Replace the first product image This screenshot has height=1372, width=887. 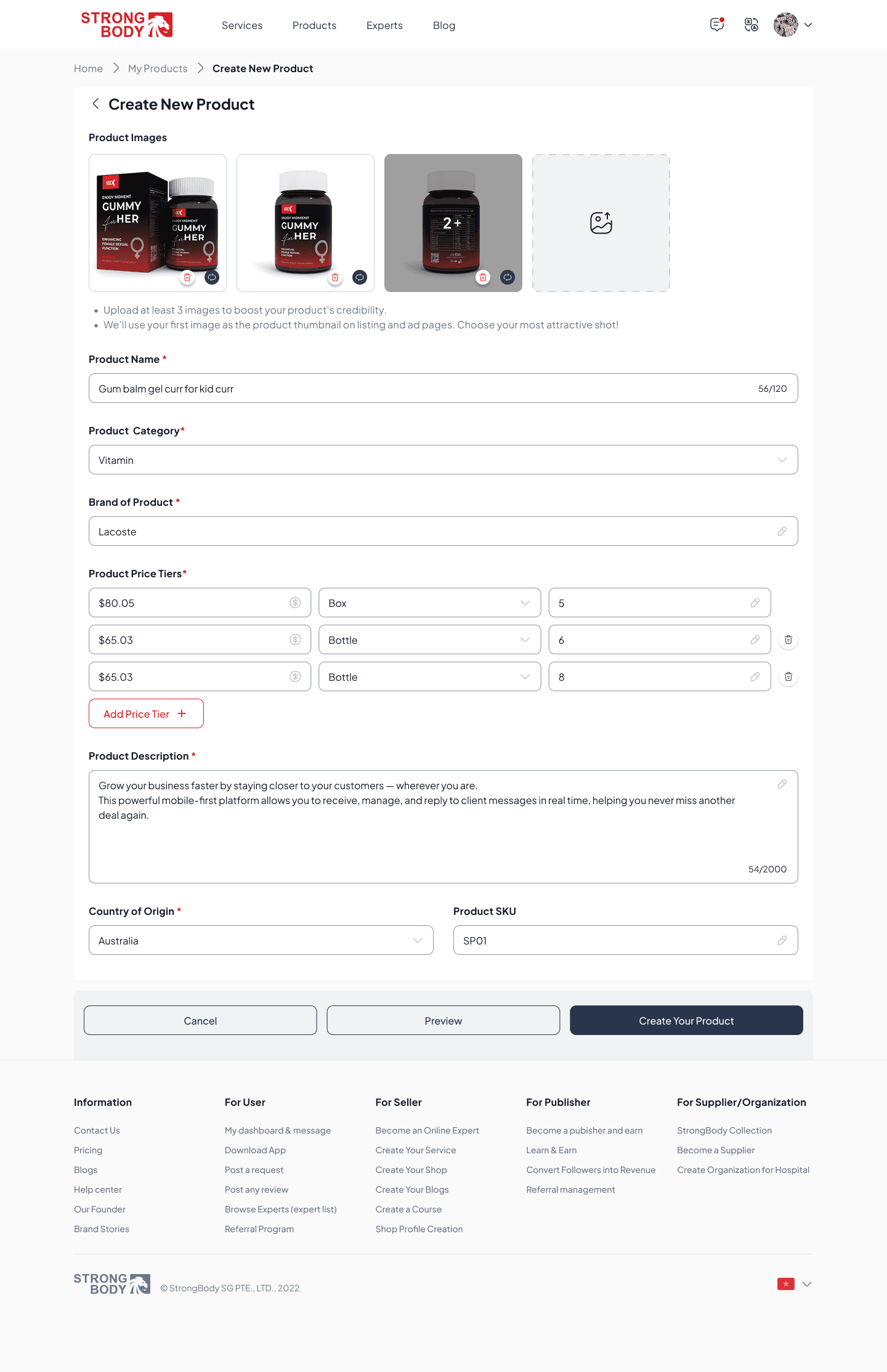pos(212,277)
